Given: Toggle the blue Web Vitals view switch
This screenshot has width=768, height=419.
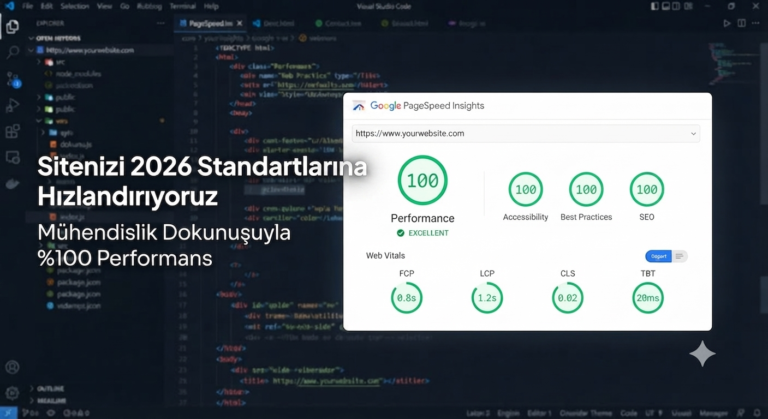Looking at the screenshot, I should tap(658, 256).
